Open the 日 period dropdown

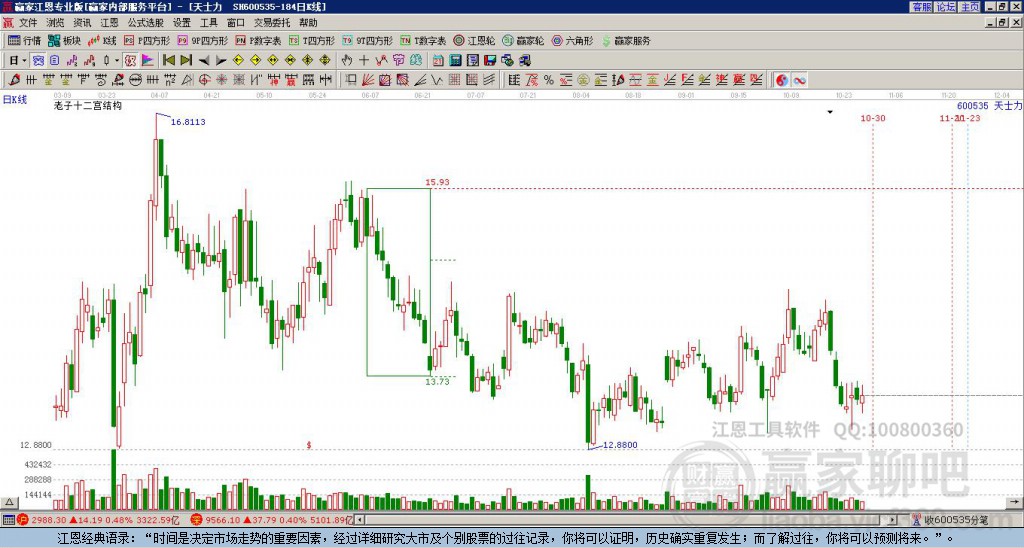coord(18,61)
